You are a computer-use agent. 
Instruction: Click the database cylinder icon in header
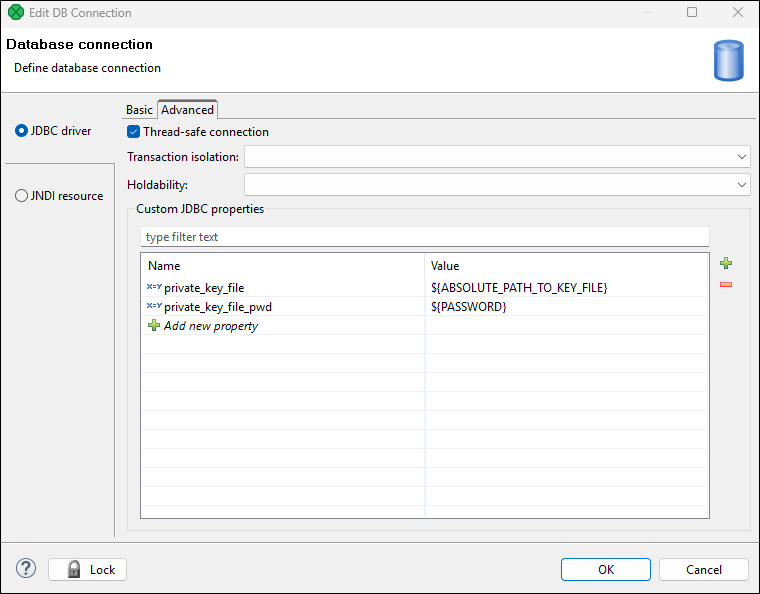(728, 60)
